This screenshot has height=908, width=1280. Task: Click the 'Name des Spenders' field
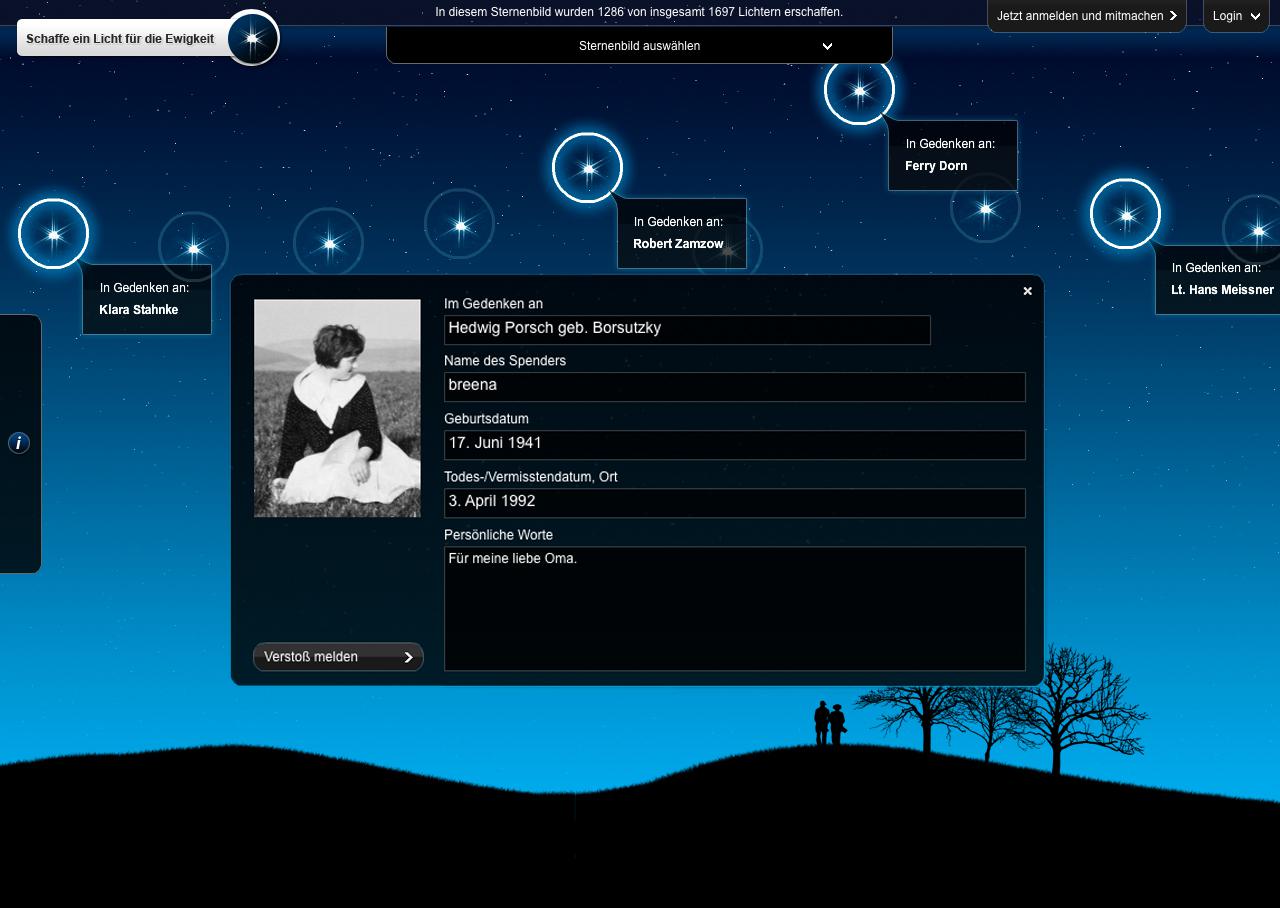[735, 387]
